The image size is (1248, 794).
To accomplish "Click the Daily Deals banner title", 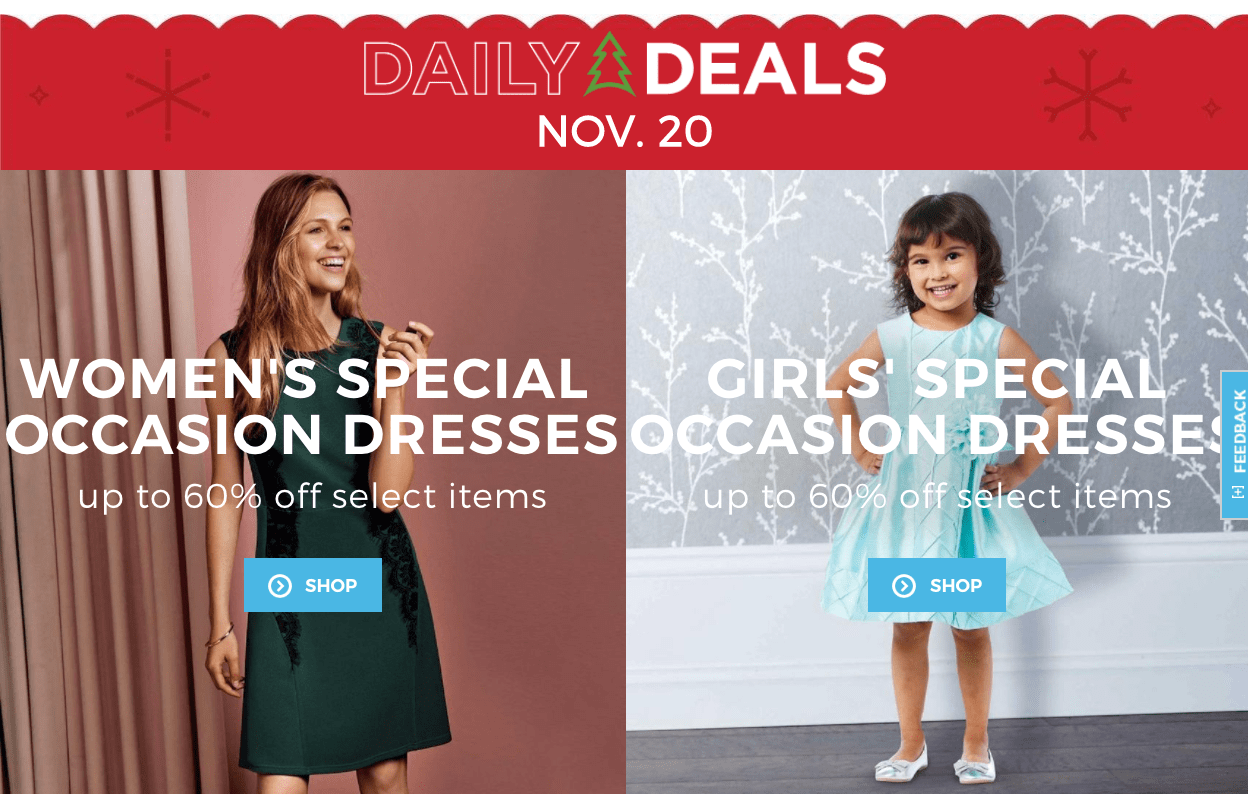I will tap(624, 68).
